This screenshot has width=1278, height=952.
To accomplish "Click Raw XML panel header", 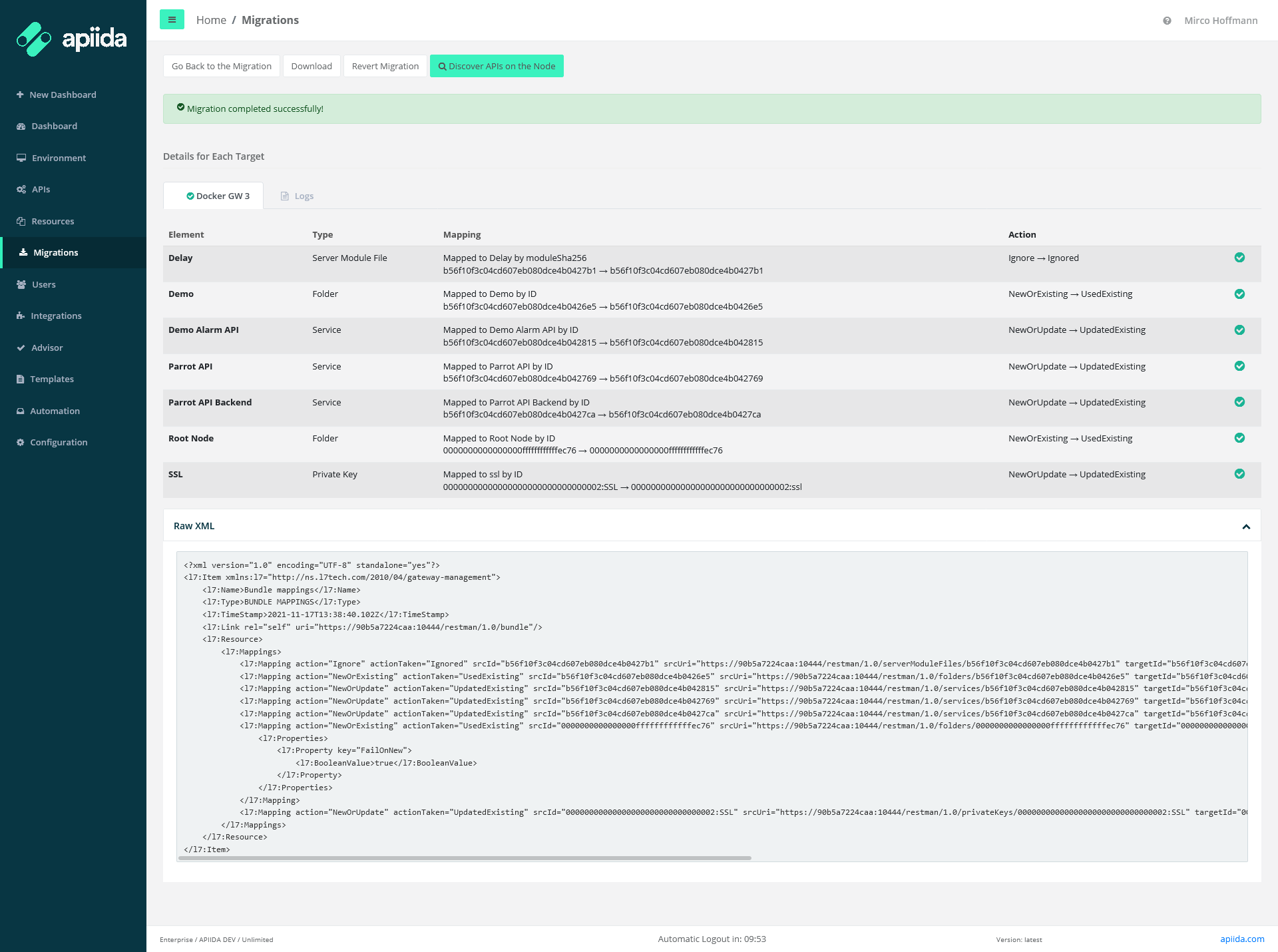I will (x=194, y=526).
